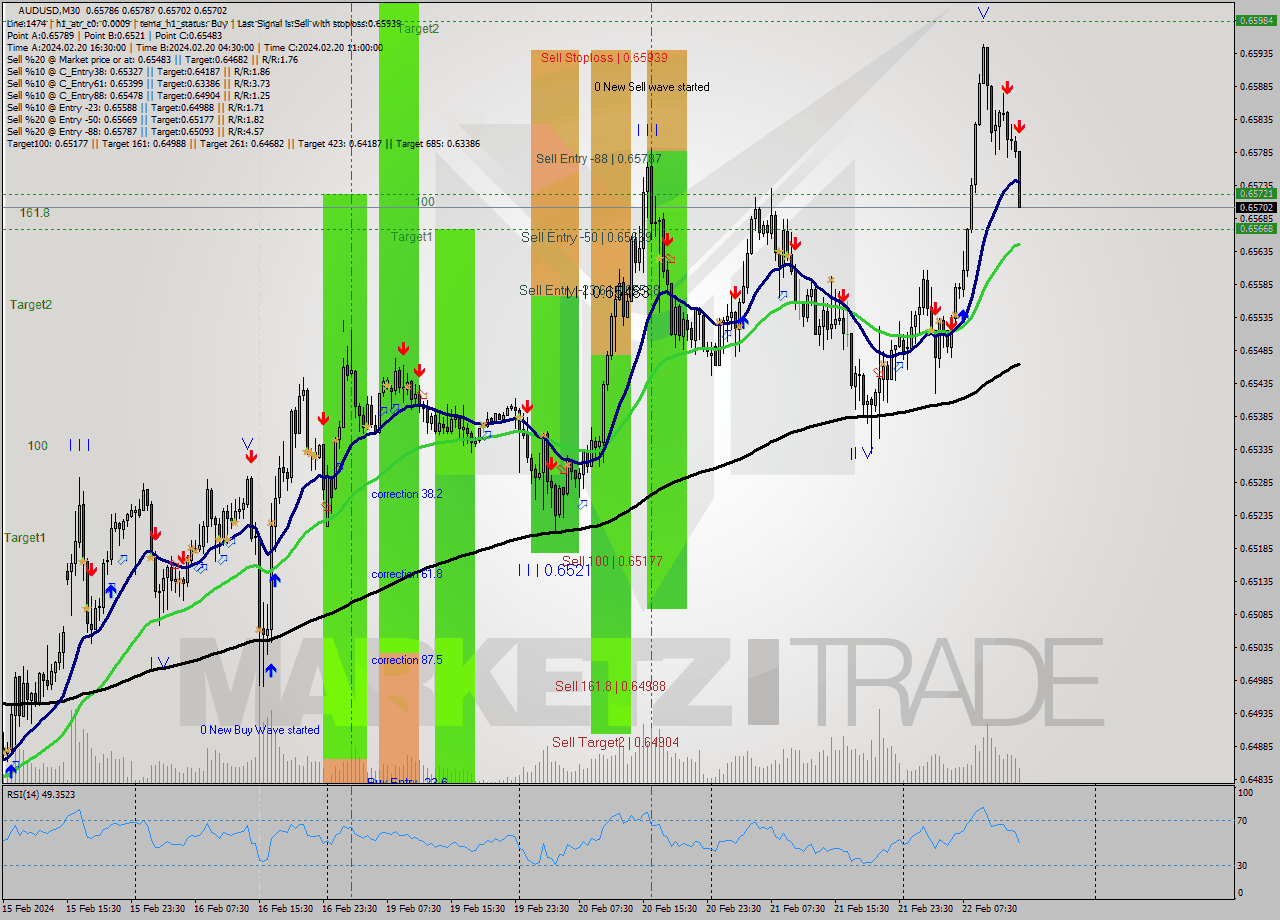Click the '161.8' Fibonacci level label
1280x920 pixels.
(35, 213)
